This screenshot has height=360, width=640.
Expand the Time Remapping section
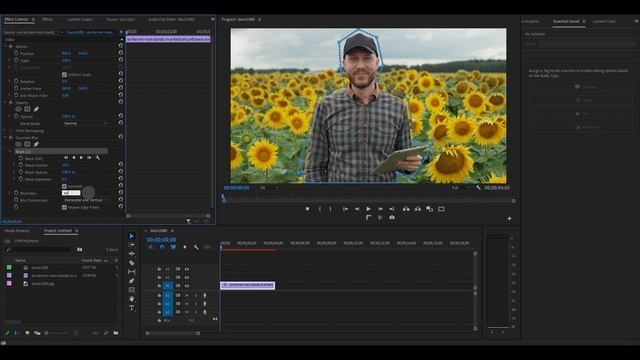coord(5,131)
